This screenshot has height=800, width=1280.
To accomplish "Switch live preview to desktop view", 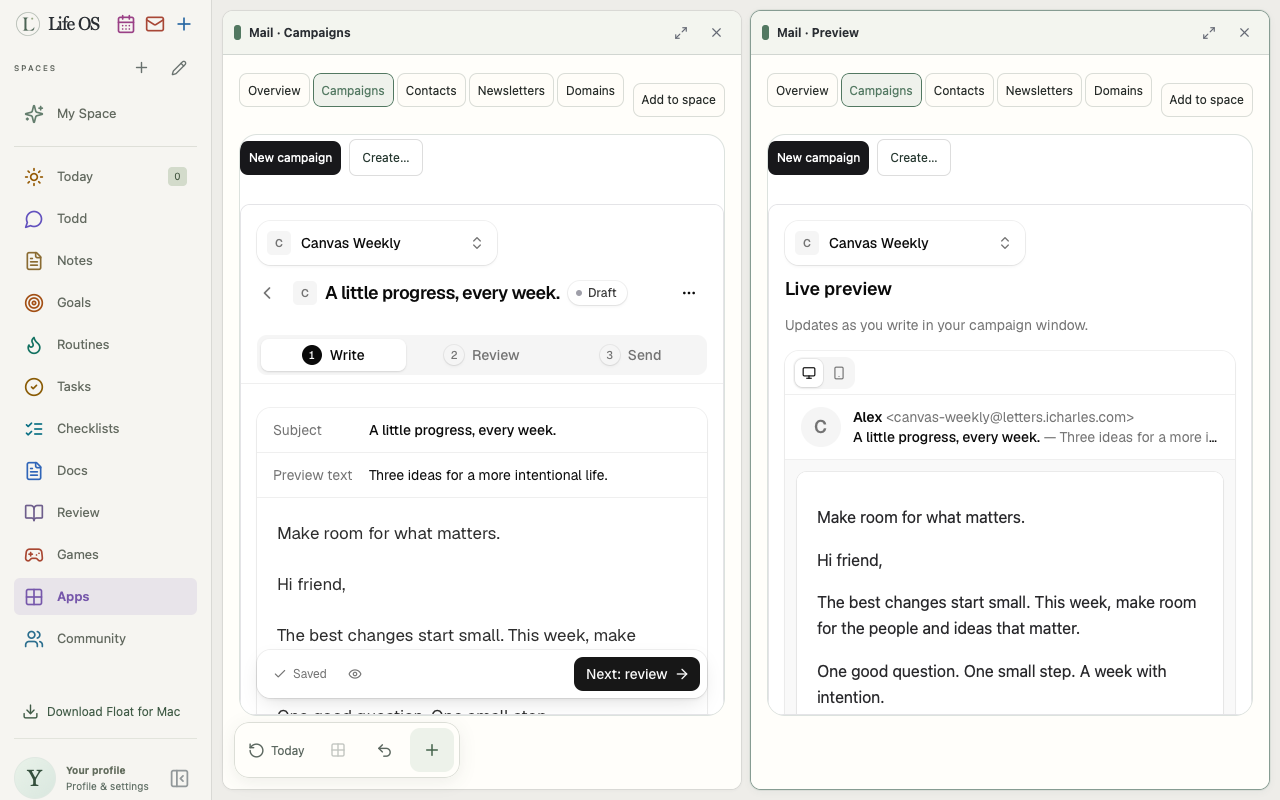I will [x=809, y=373].
